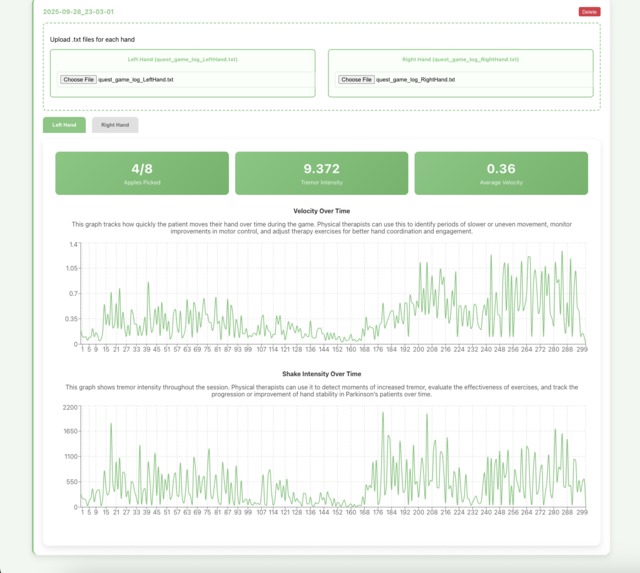Switch to the Left Hand tab
This screenshot has width=640, height=573.
click(64, 125)
